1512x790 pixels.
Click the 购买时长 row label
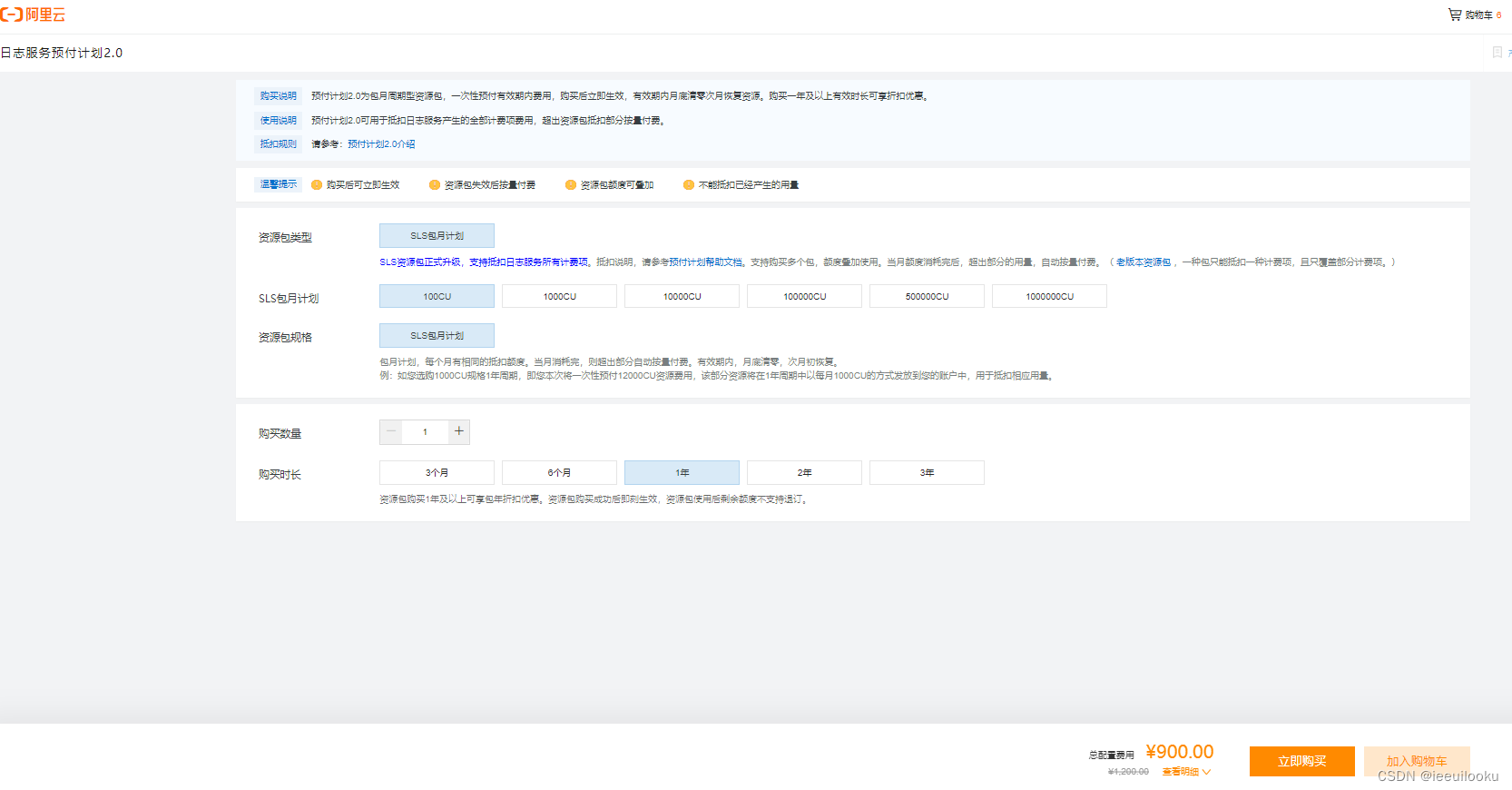pos(280,474)
